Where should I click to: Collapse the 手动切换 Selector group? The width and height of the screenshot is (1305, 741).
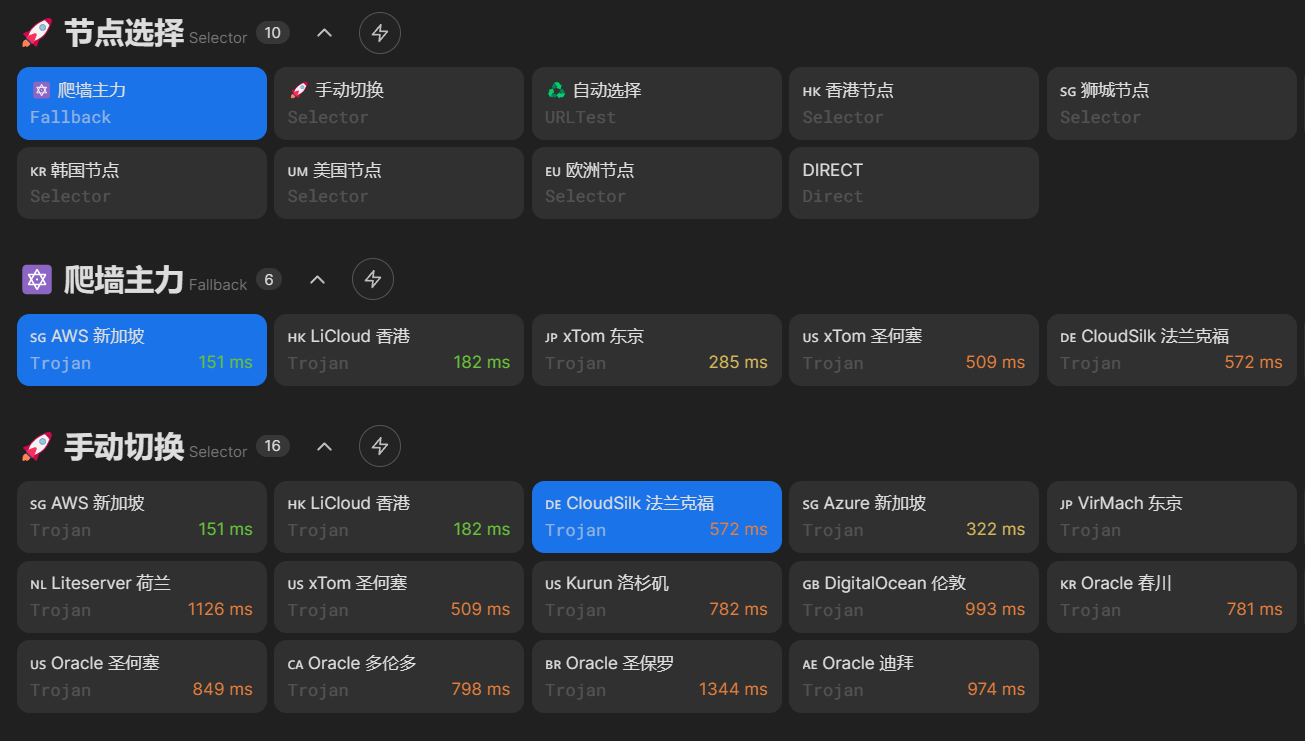(324, 447)
